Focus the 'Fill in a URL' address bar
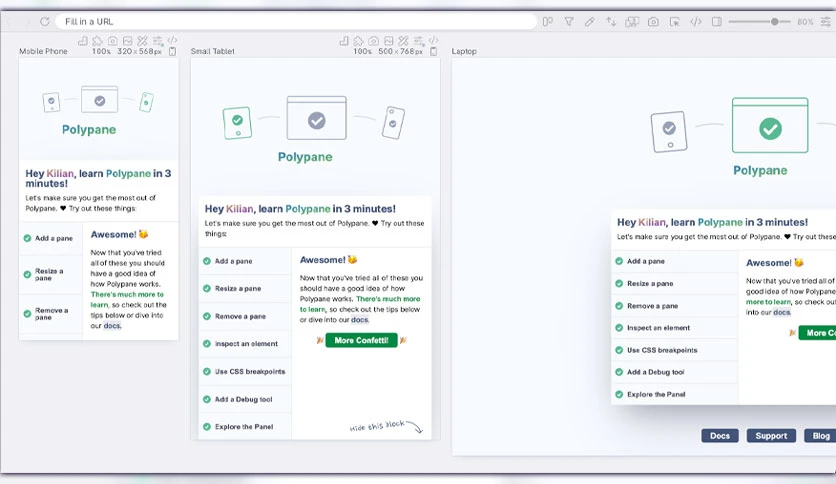836x484 pixels. point(296,21)
